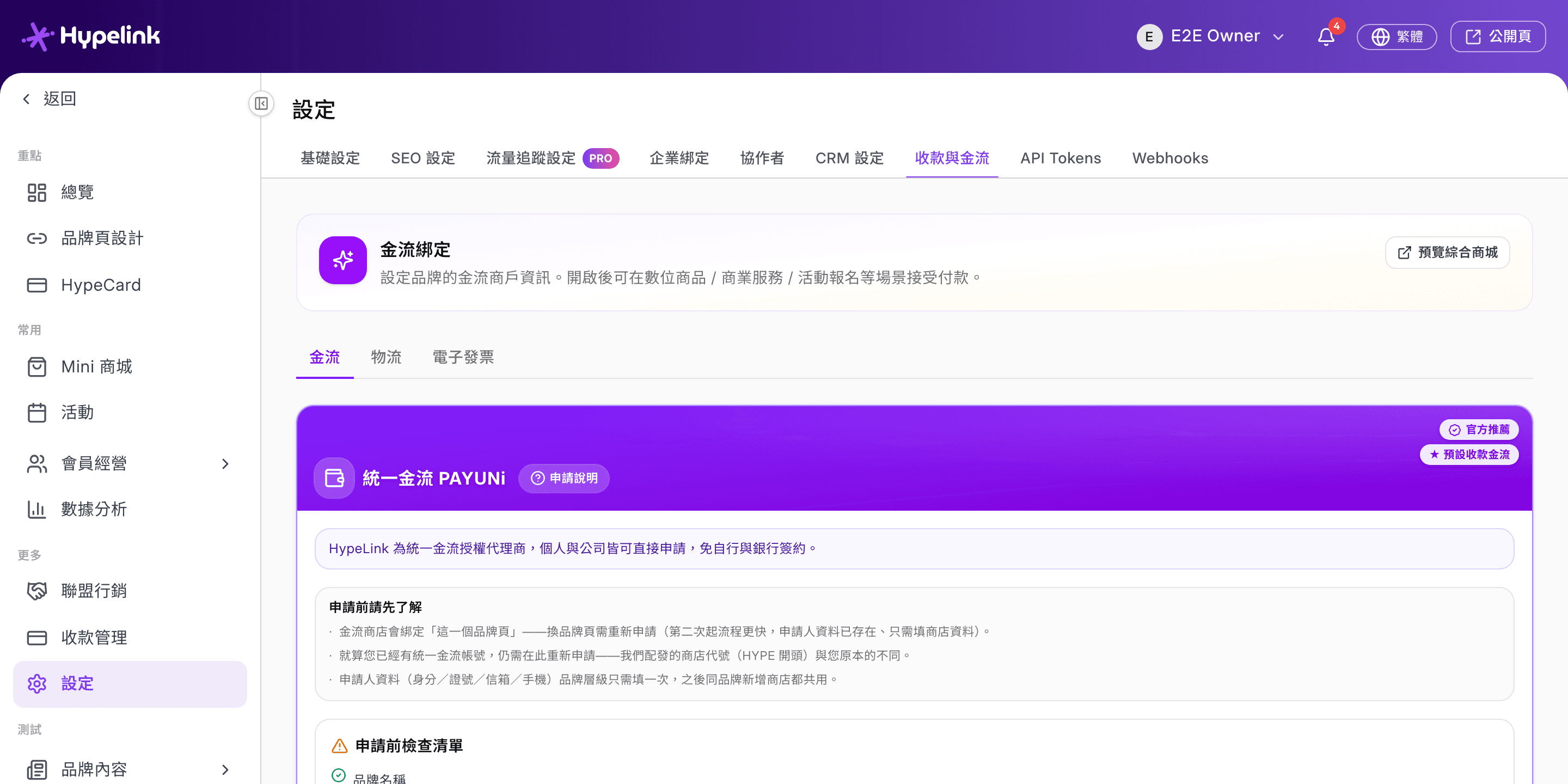
Task: Select the 金流 sub-tab
Action: coord(324,357)
